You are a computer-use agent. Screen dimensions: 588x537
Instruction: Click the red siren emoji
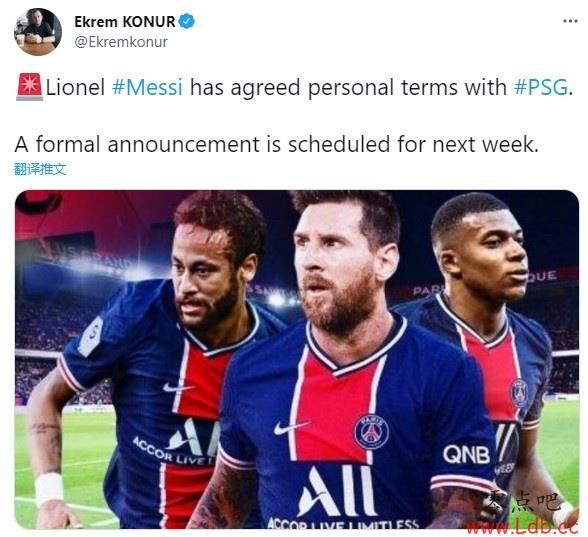click(x=29, y=87)
